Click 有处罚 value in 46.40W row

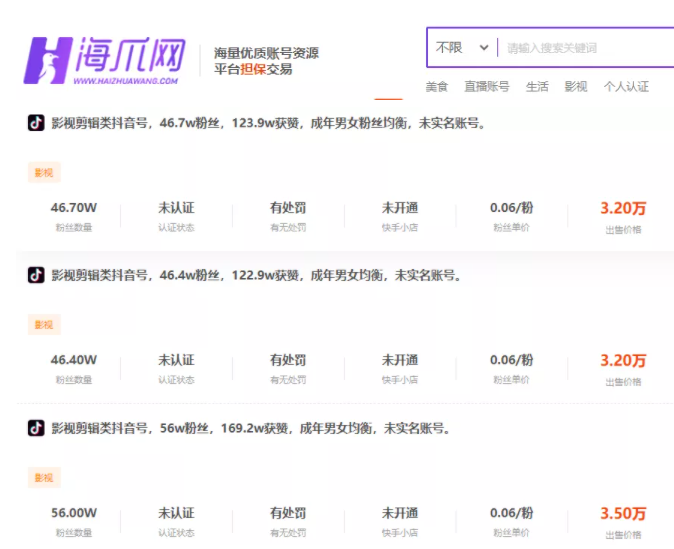tap(288, 360)
